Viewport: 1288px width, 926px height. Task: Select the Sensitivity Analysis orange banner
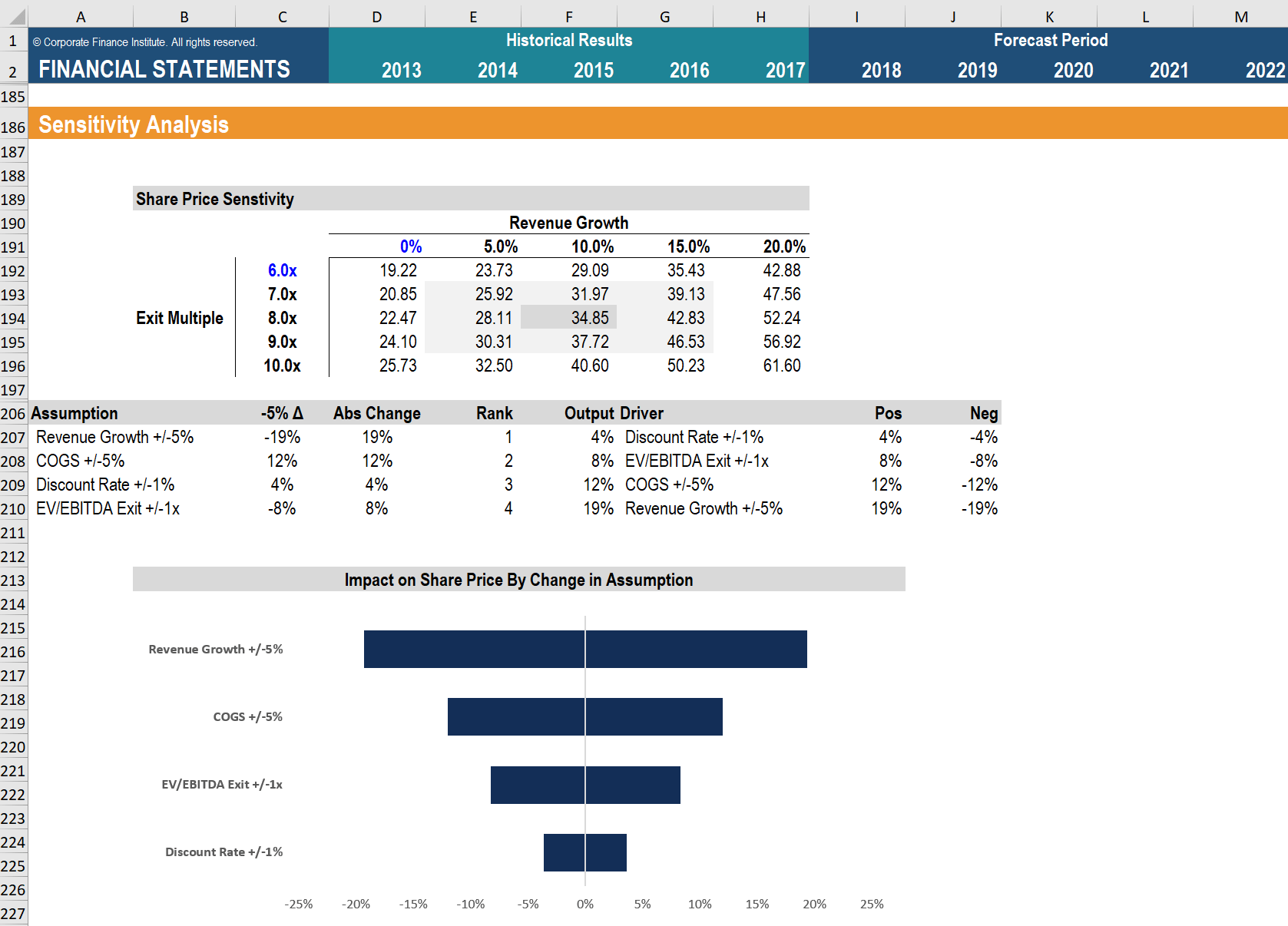(x=132, y=124)
